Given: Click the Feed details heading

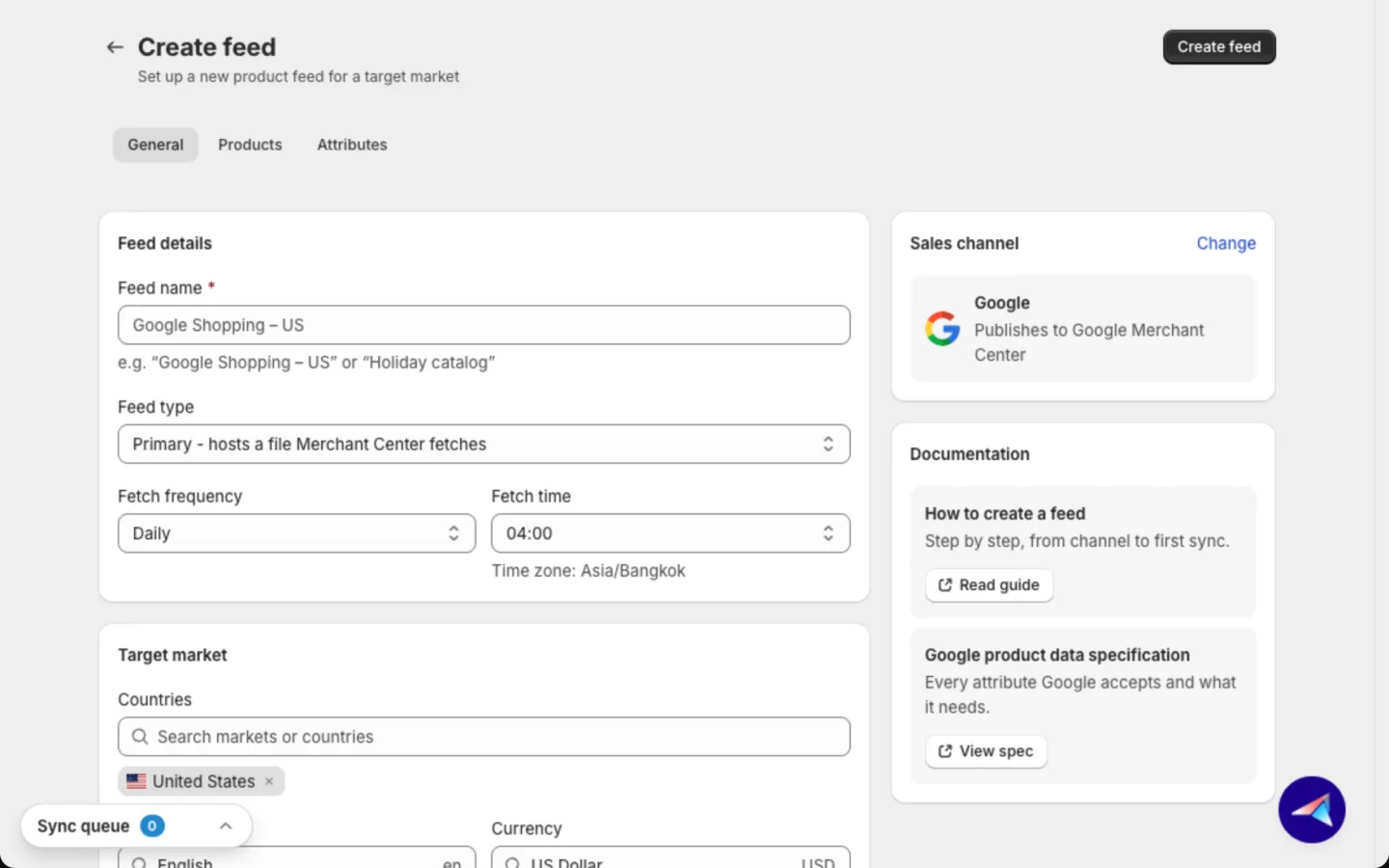Looking at the screenshot, I should (x=165, y=243).
